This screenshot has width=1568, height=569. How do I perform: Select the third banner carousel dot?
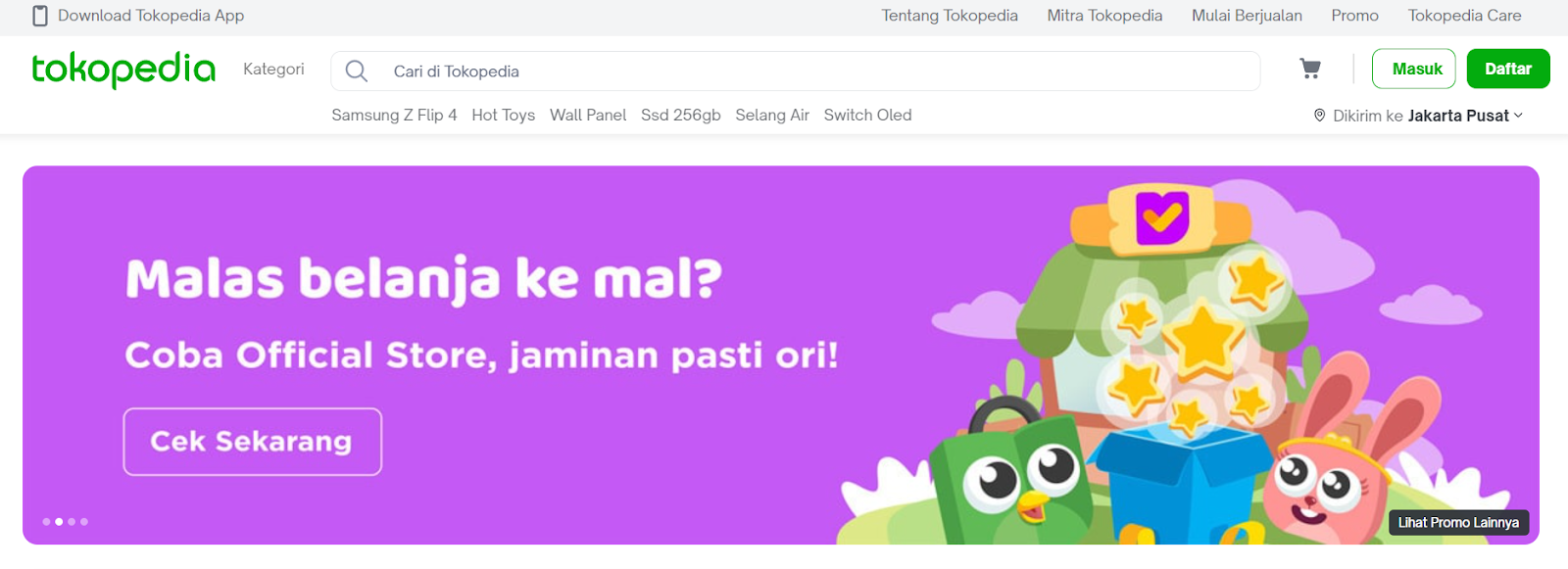(x=72, y=522)
